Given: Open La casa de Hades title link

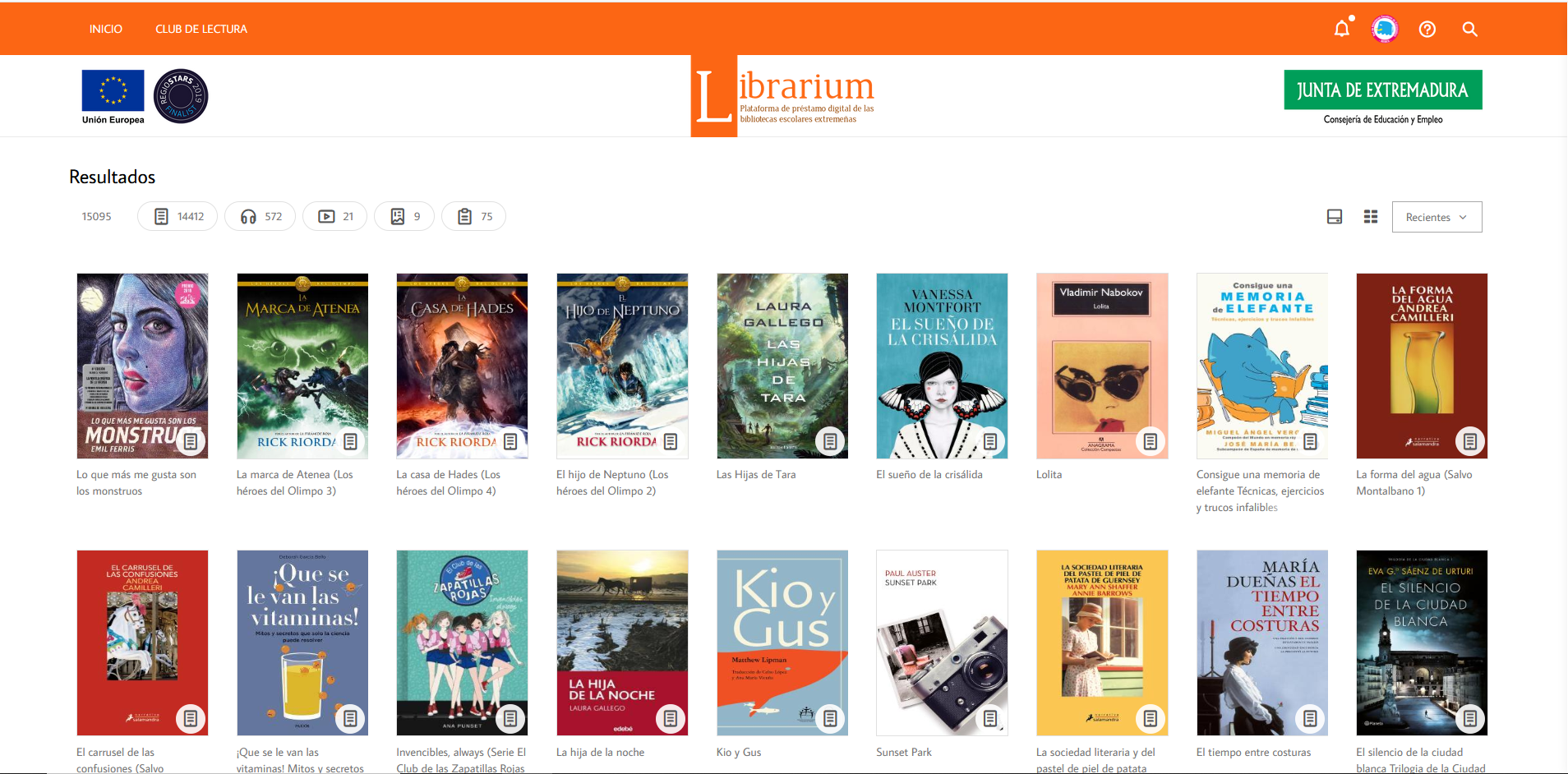Looking at the screenshot, I should pyautogui.click(x=448, y=482).
